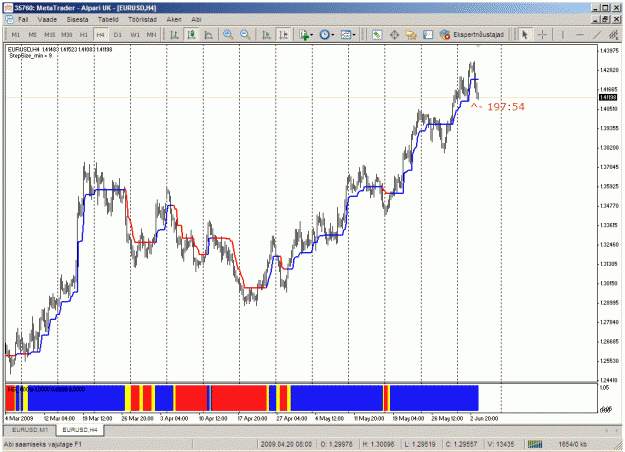625x452 pixels.
Task: Toggle the H4 timeframe button
Action: click(100, 35)
